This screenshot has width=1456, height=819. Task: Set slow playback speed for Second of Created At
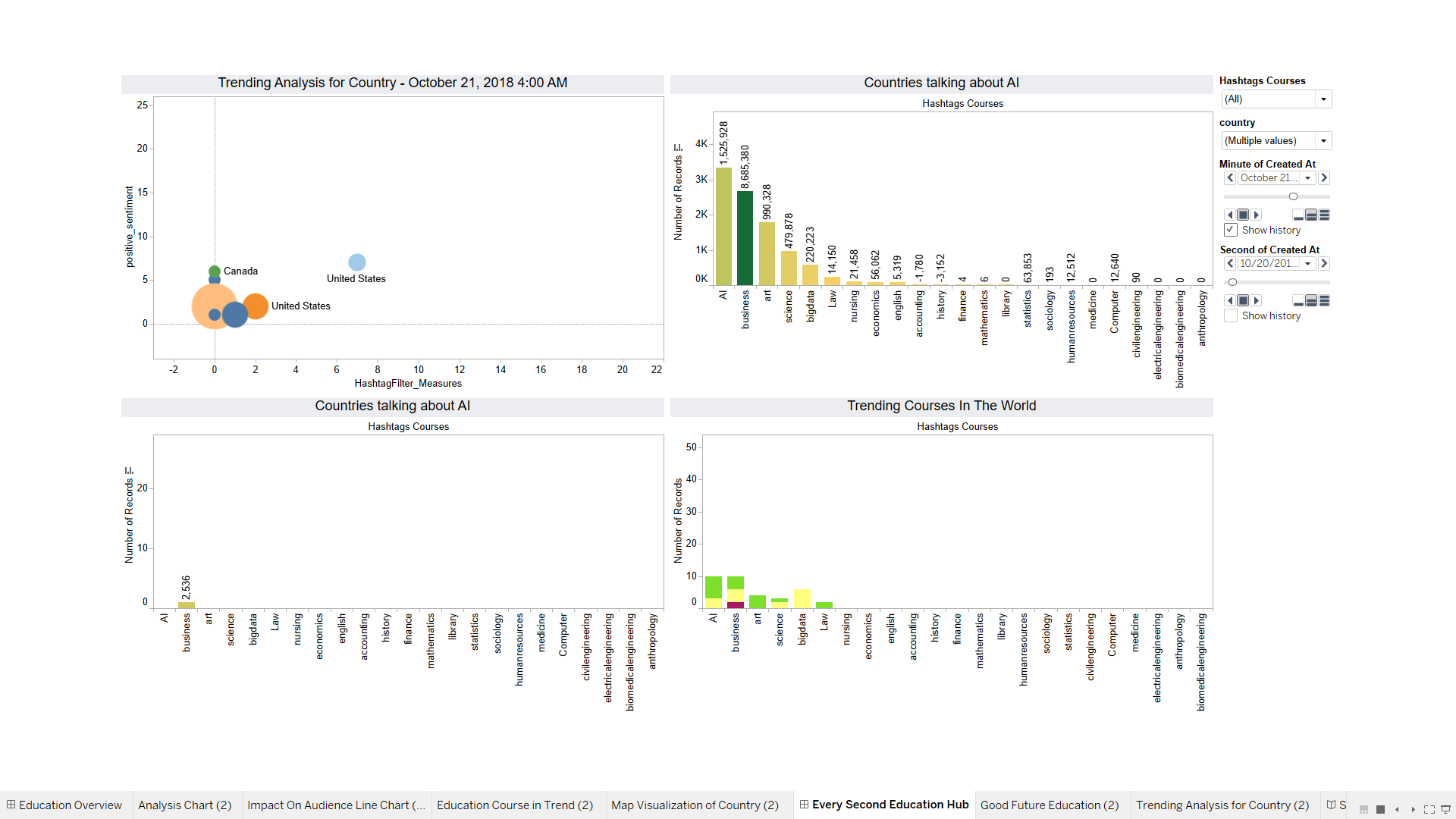1298,301
